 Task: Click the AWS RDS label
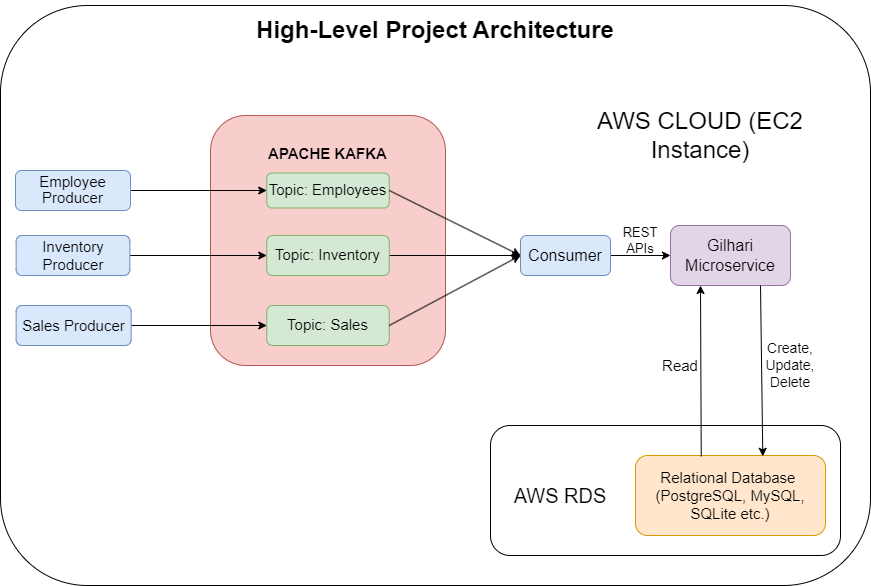pos(559,496)
